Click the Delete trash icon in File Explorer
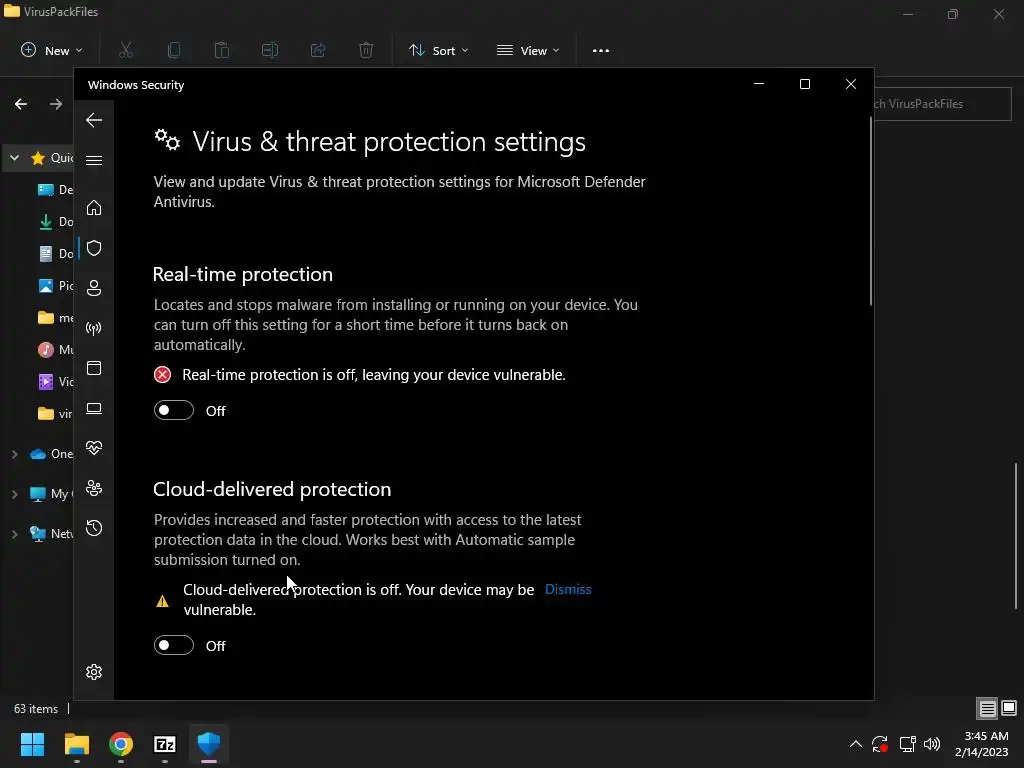Screen dimensions: 1024x768 click(366, 50)
